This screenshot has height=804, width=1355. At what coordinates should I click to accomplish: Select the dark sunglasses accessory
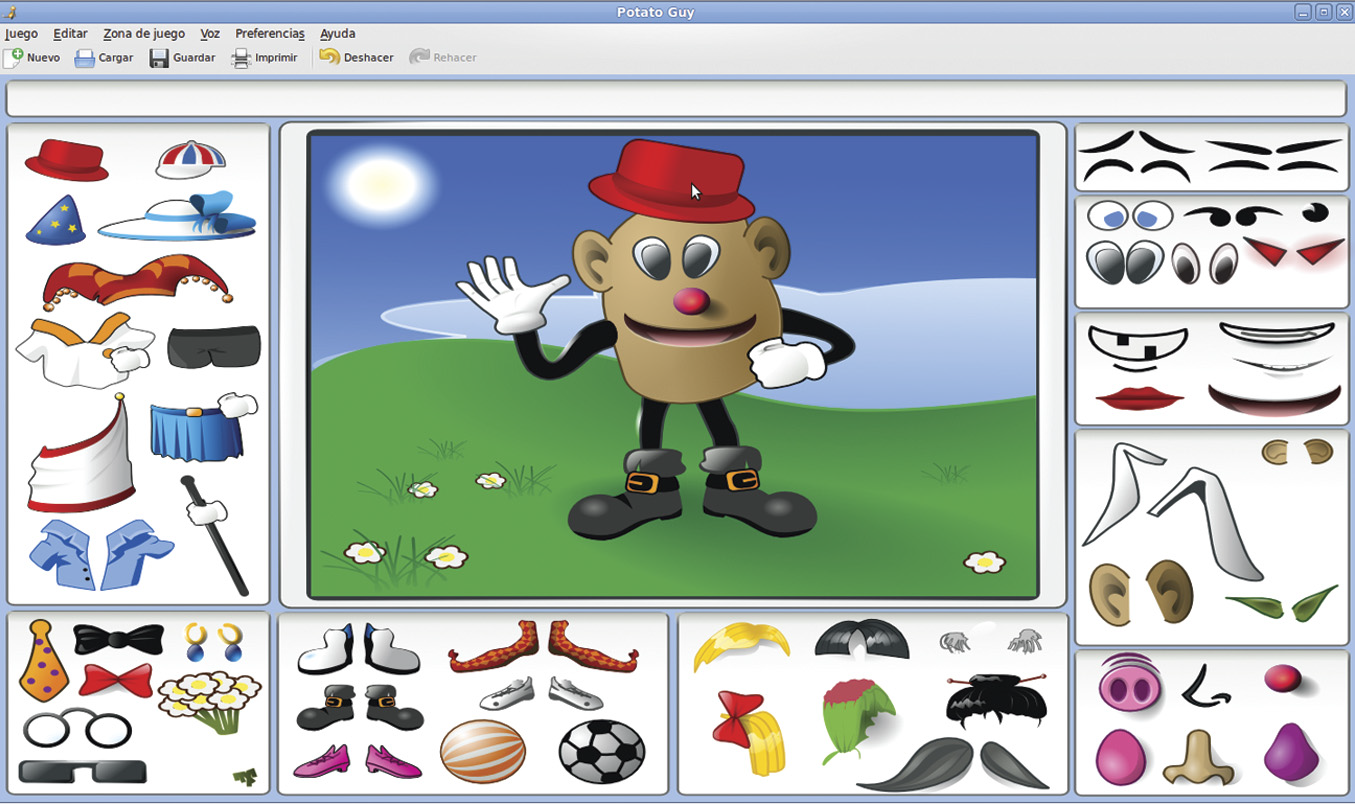82,772
